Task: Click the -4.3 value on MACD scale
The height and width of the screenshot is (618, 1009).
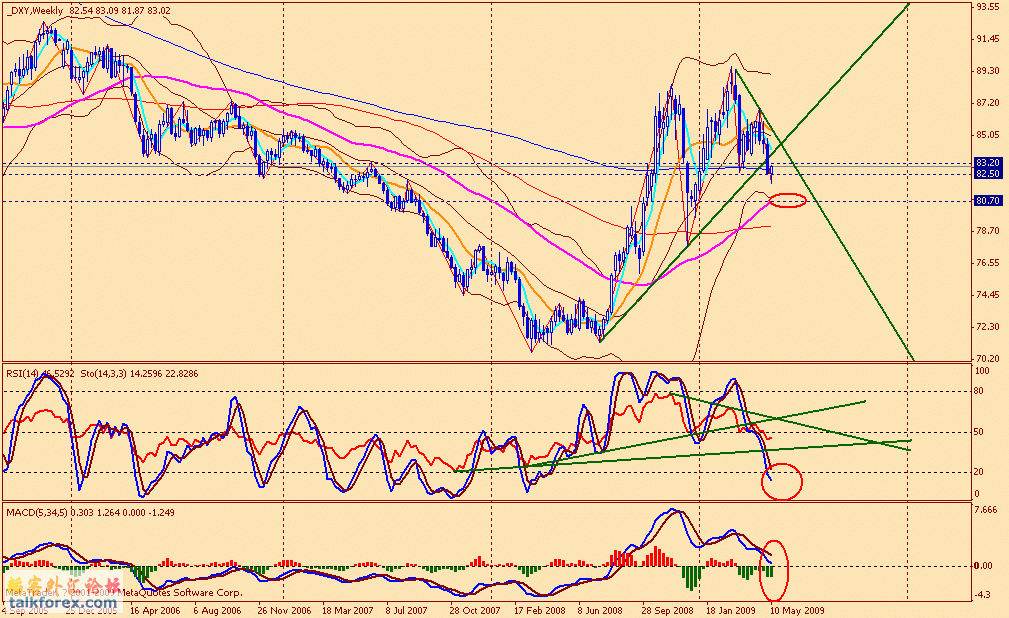Action: click(x=983, y=595)
